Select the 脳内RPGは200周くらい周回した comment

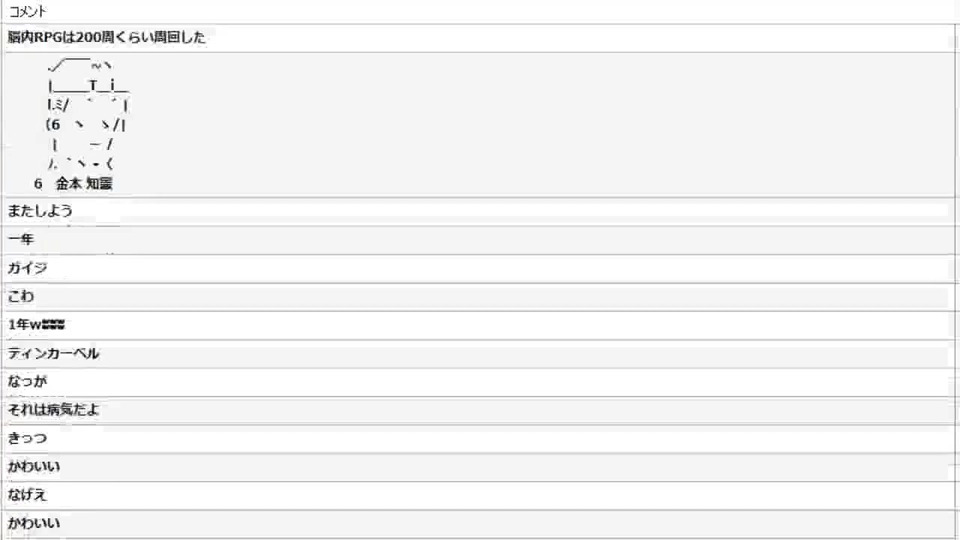pyautogui.click(x=106, y=38)
